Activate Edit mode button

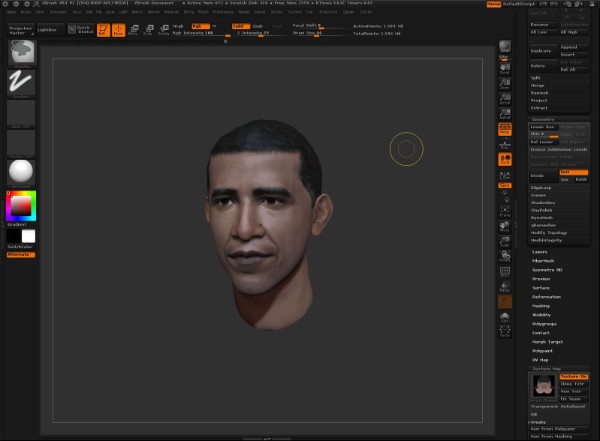click(x=103, y=30)
